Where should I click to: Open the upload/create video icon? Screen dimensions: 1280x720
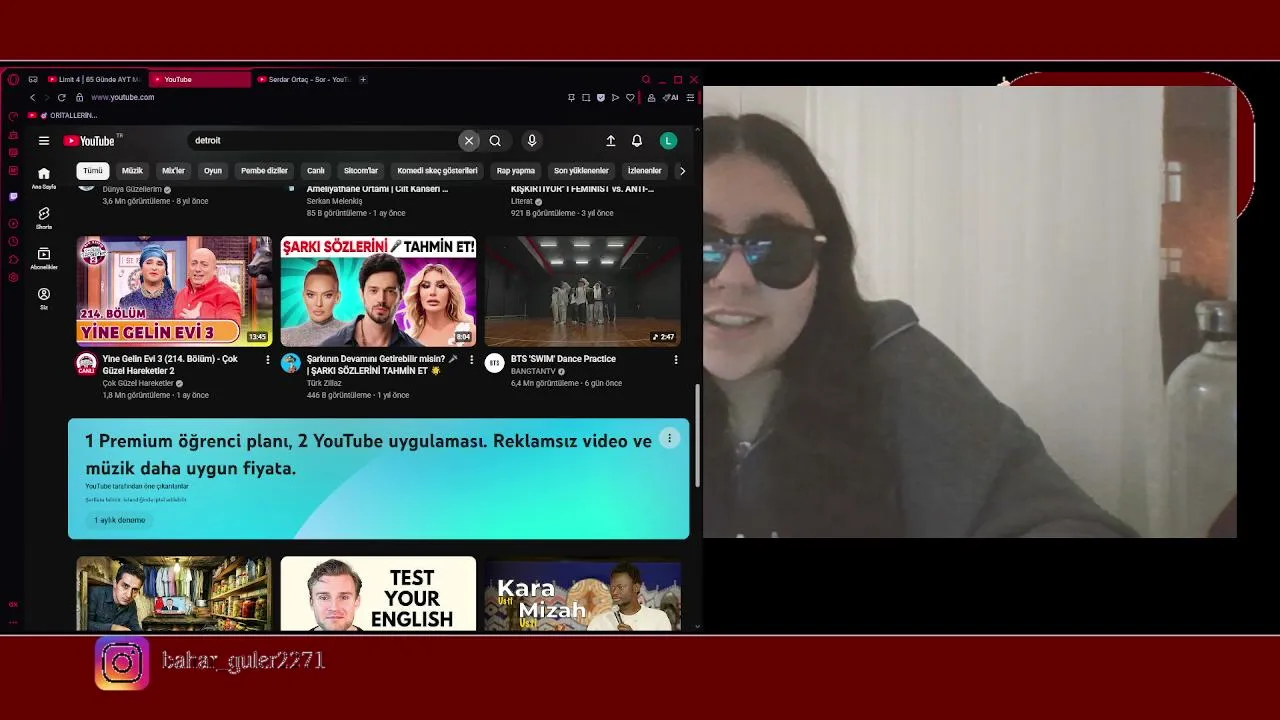point(611,141)
